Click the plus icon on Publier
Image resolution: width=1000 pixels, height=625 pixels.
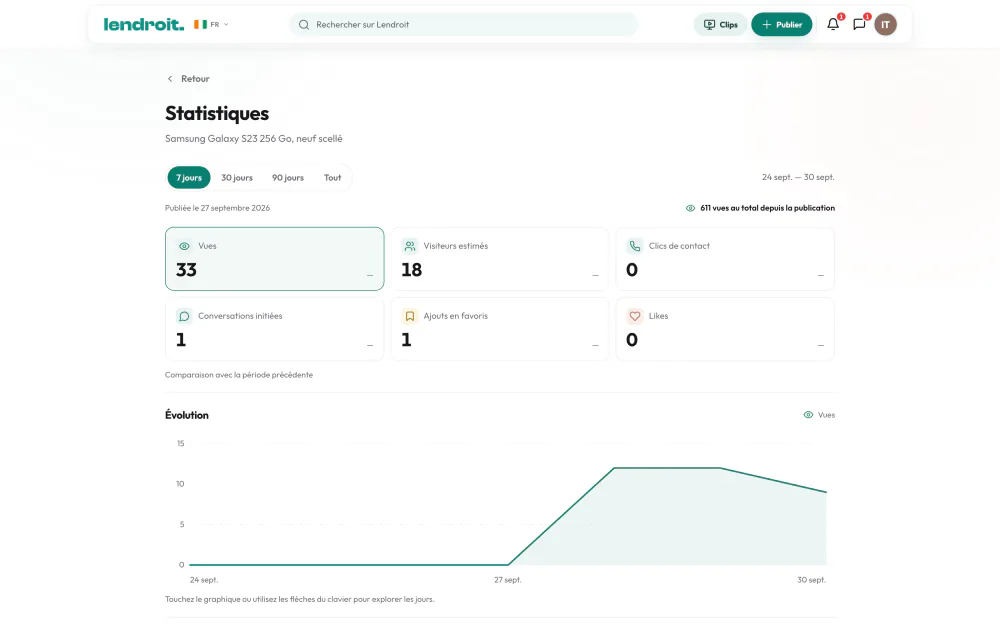767,25
